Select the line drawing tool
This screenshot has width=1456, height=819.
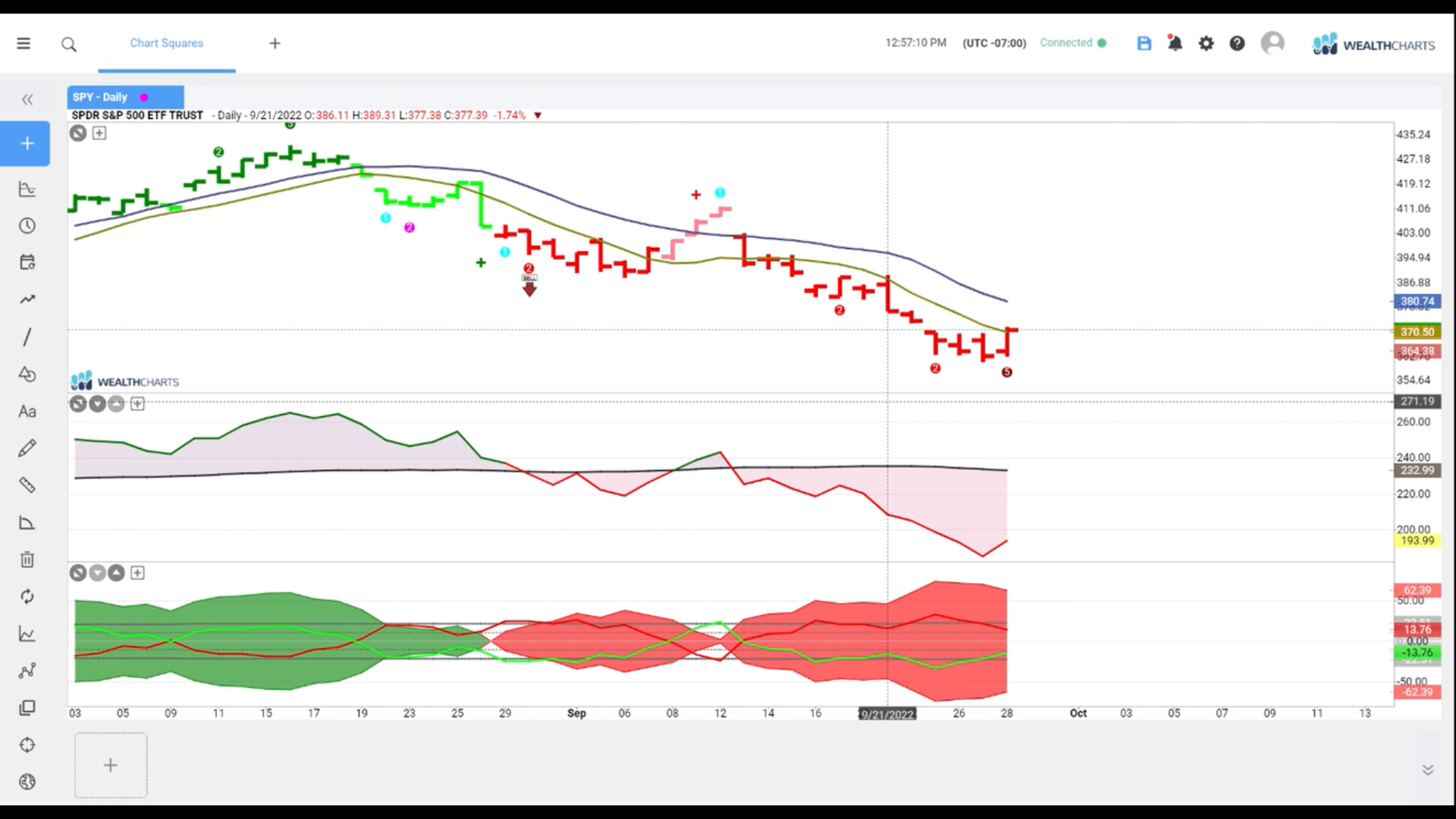tap(27, 337)
